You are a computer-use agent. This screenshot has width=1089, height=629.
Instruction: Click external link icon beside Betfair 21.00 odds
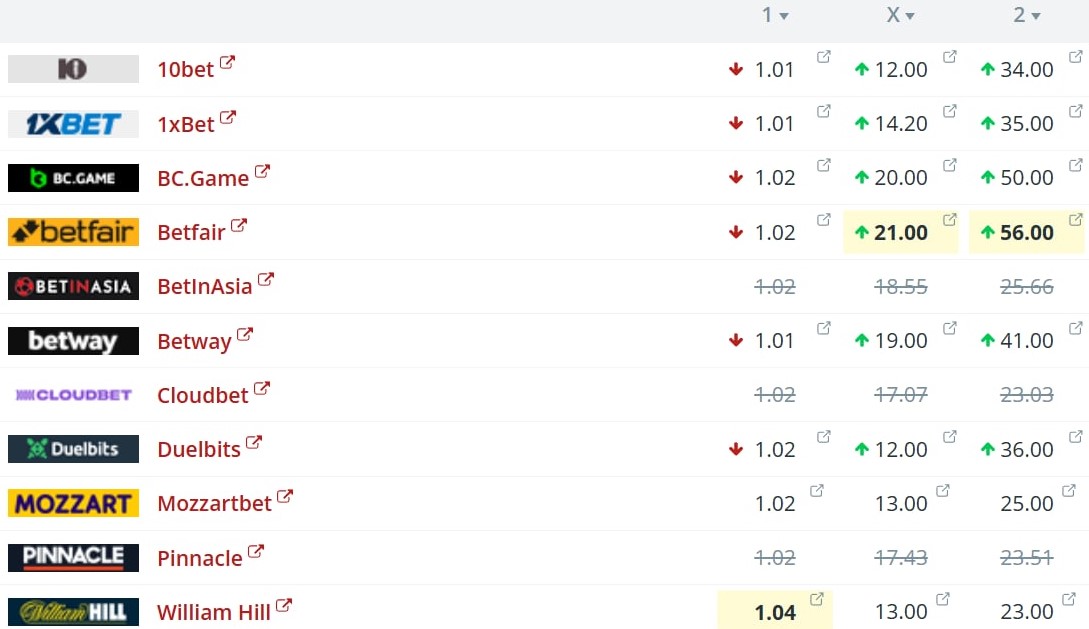tap(949, 219)
